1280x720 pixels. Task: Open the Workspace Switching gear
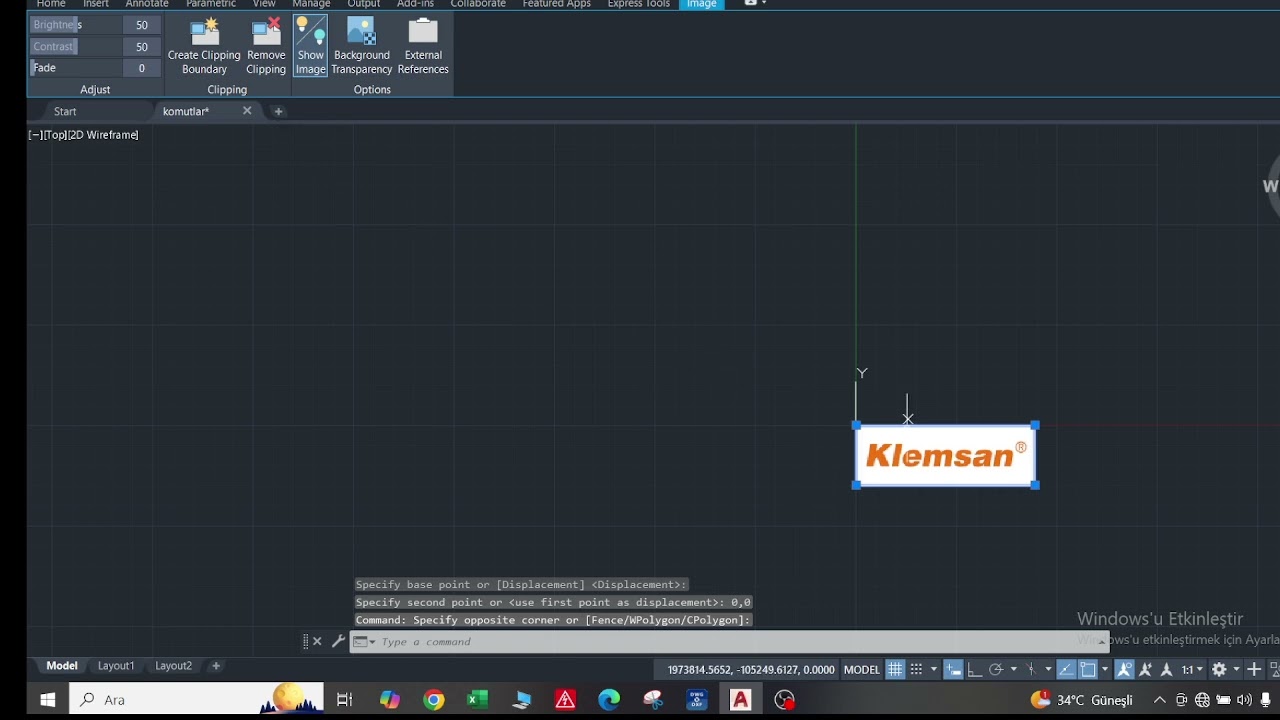[1219, 670]
